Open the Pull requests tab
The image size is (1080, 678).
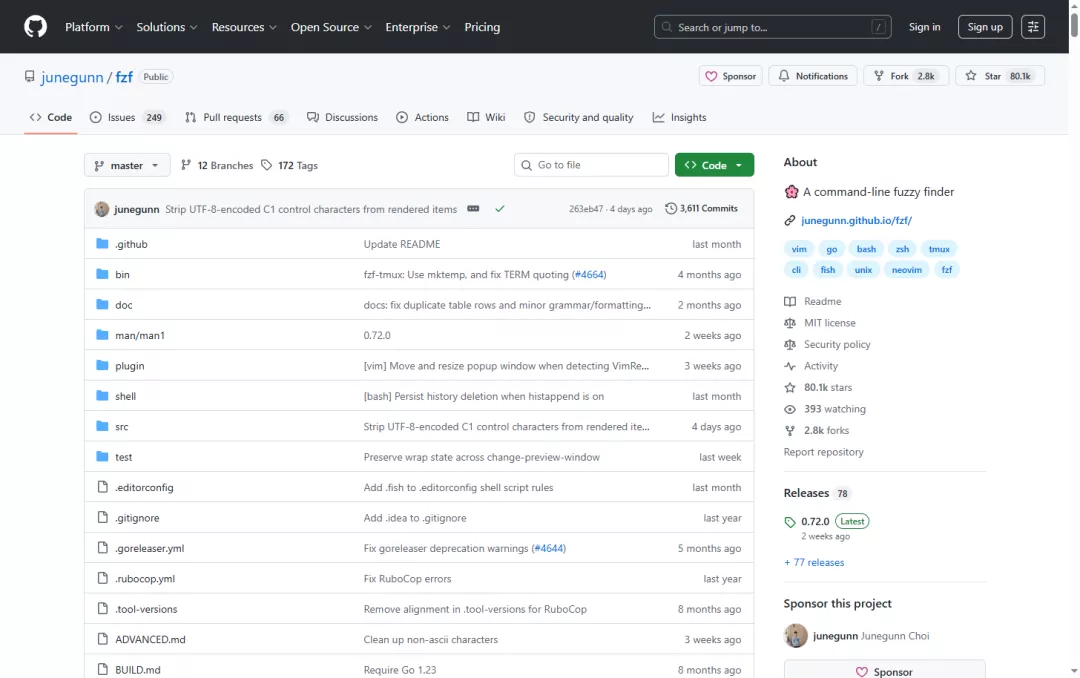236,117
